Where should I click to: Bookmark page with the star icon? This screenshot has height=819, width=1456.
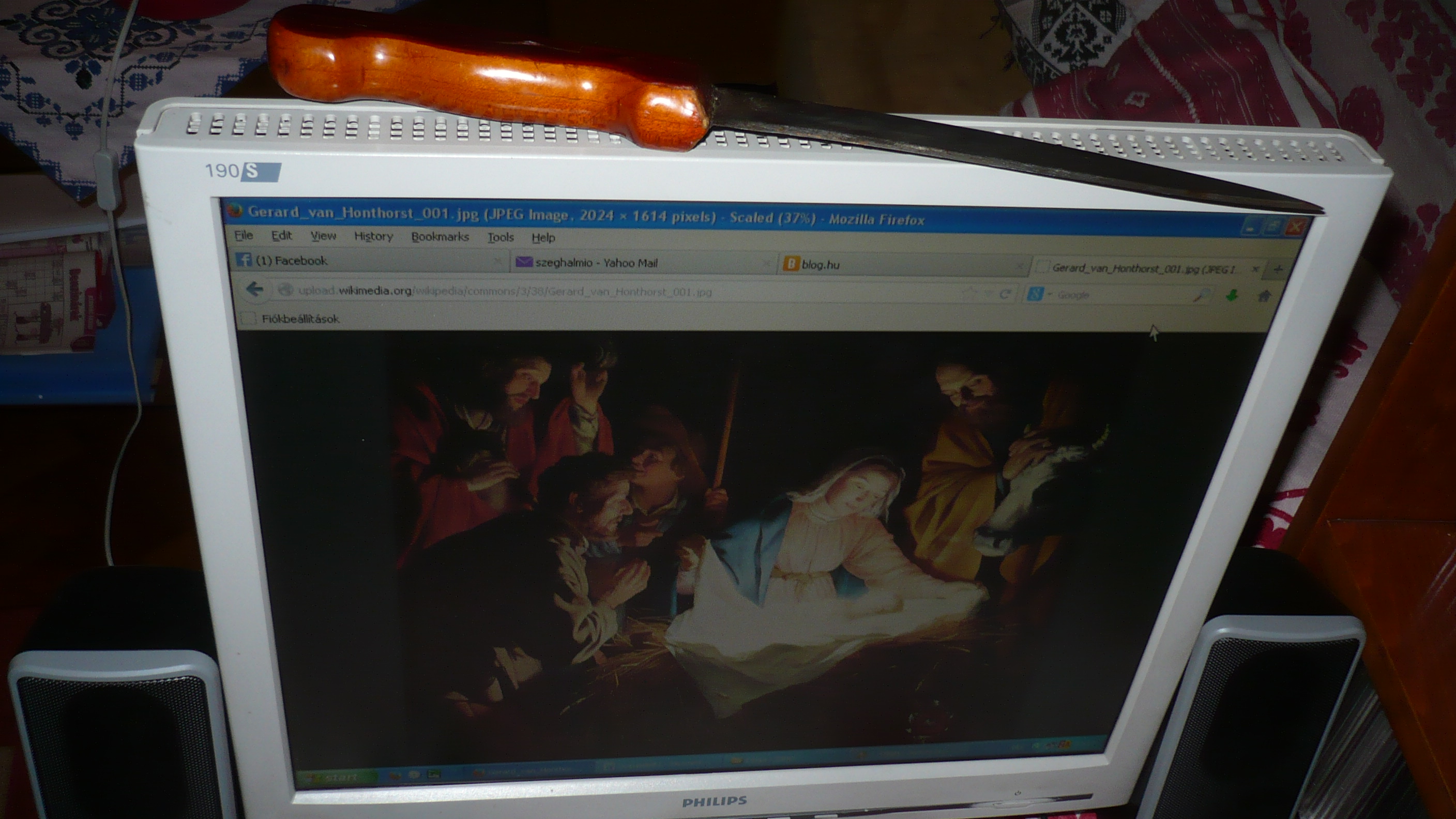pyautogui.click(x=970, y=293)
